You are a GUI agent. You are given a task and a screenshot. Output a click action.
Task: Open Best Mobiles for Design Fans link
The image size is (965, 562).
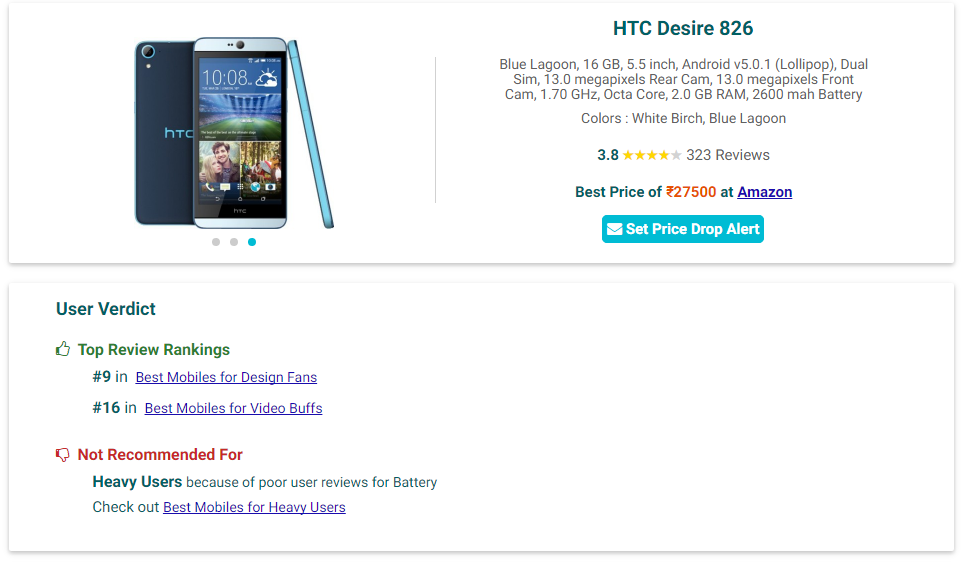point(226,377)
